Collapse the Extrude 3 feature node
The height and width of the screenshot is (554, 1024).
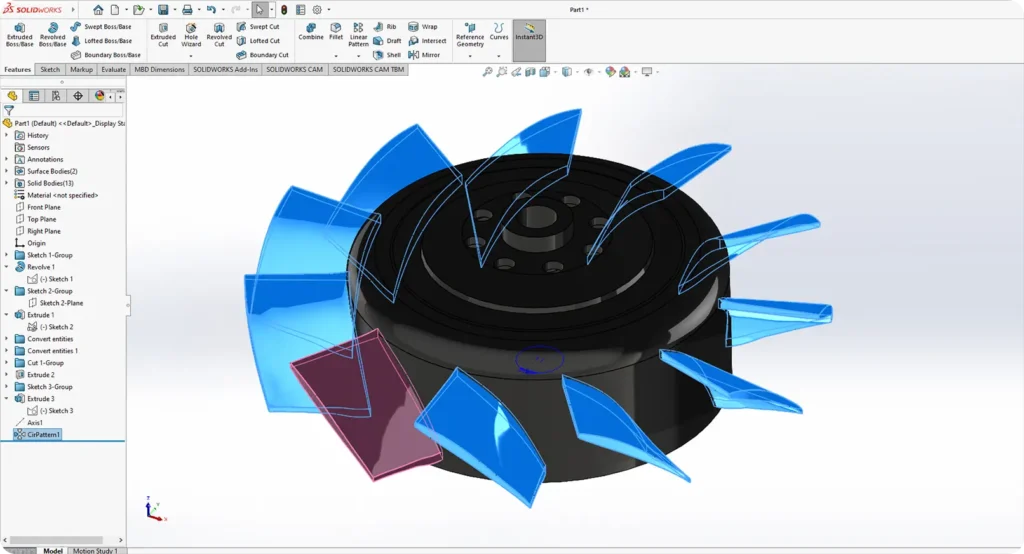[x=7, y=398]
